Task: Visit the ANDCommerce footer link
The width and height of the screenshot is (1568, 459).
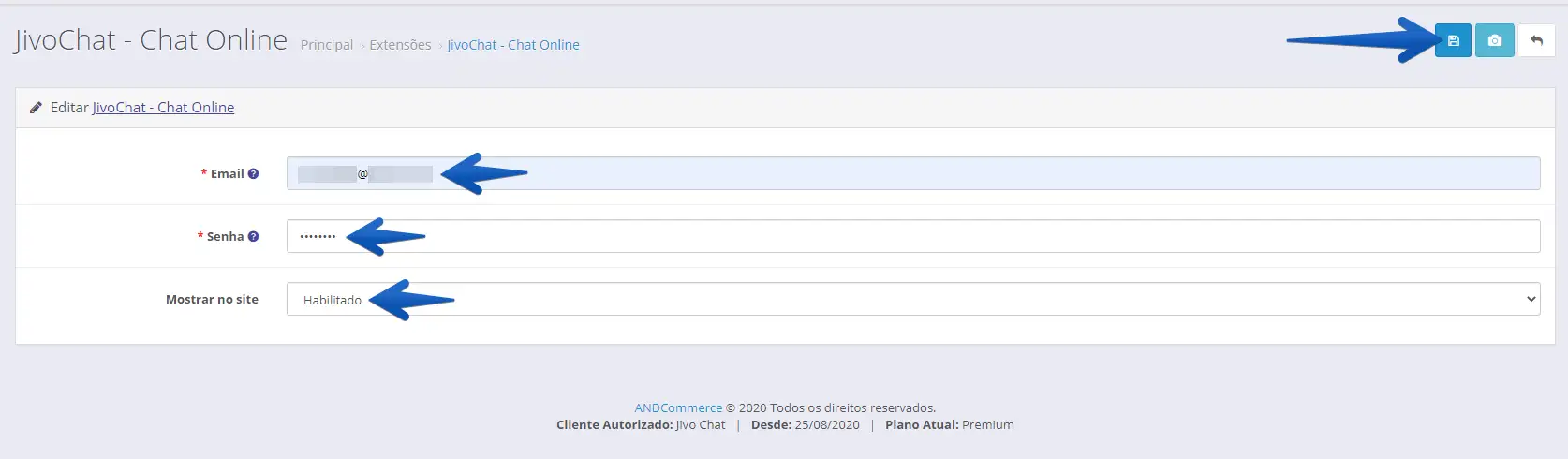Action: click(678, 407)
